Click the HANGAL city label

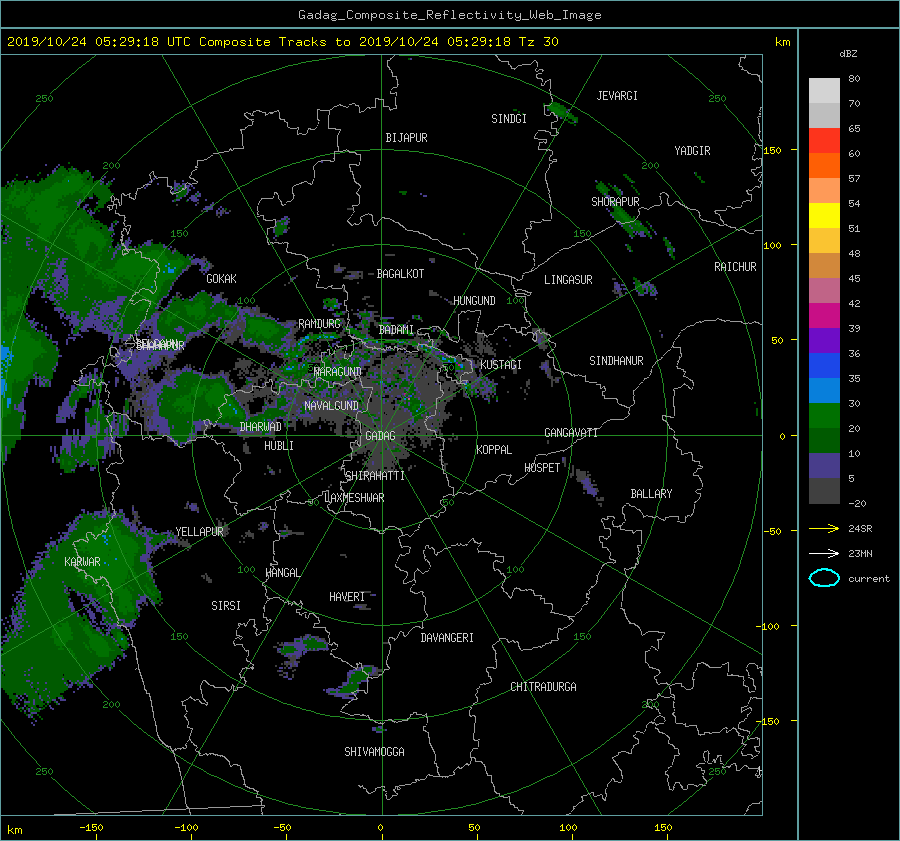click(x=283, y=573)
